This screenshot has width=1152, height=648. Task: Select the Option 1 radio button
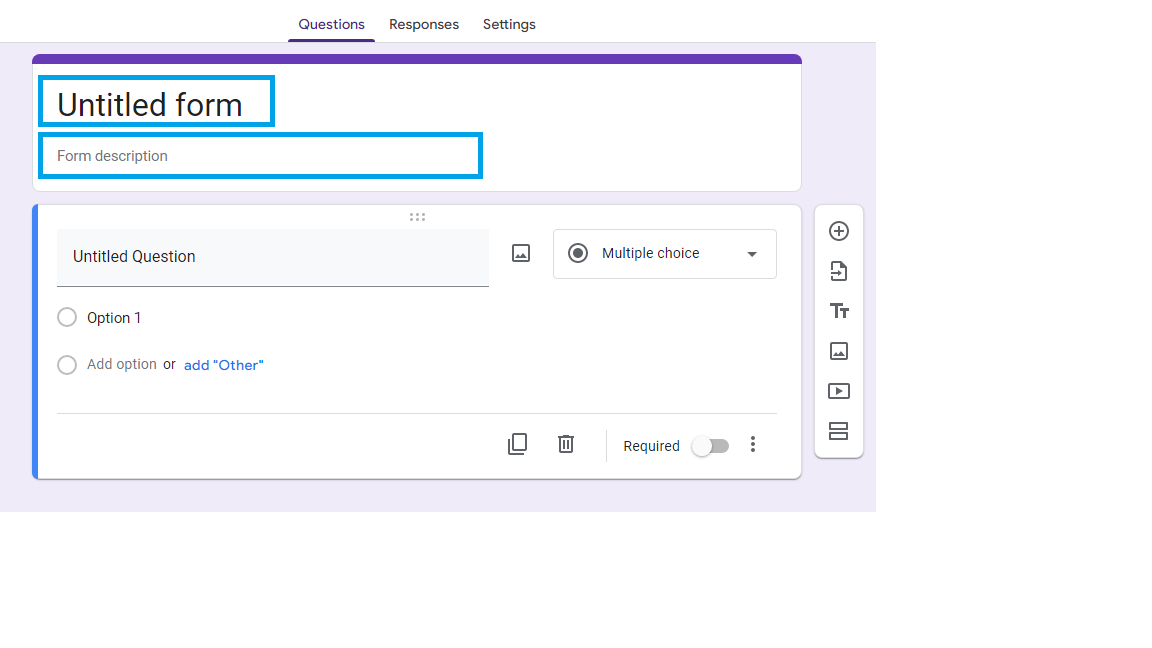click(66, 316)
